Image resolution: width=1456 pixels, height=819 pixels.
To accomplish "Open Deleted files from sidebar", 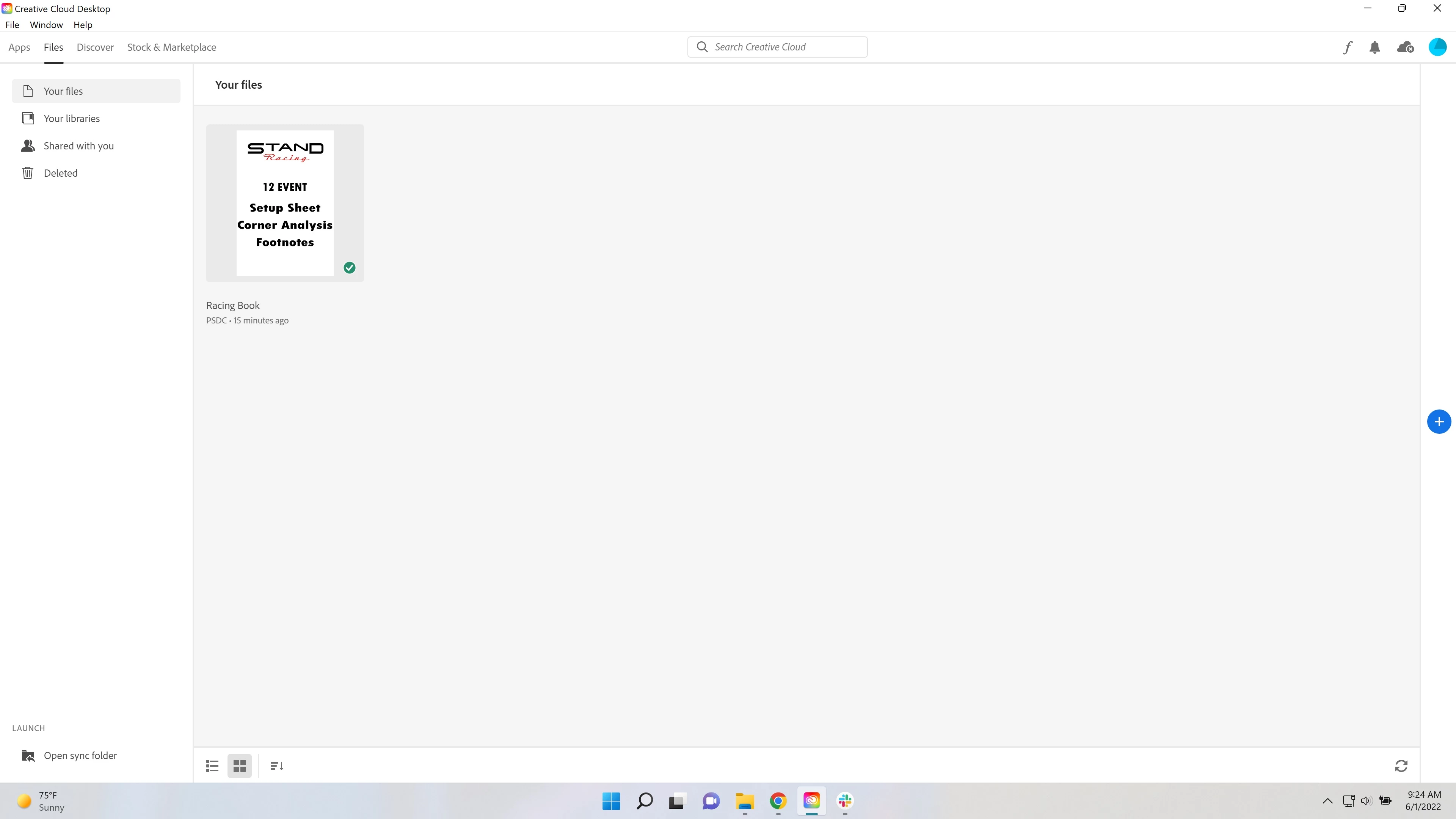I will point(61,173).
